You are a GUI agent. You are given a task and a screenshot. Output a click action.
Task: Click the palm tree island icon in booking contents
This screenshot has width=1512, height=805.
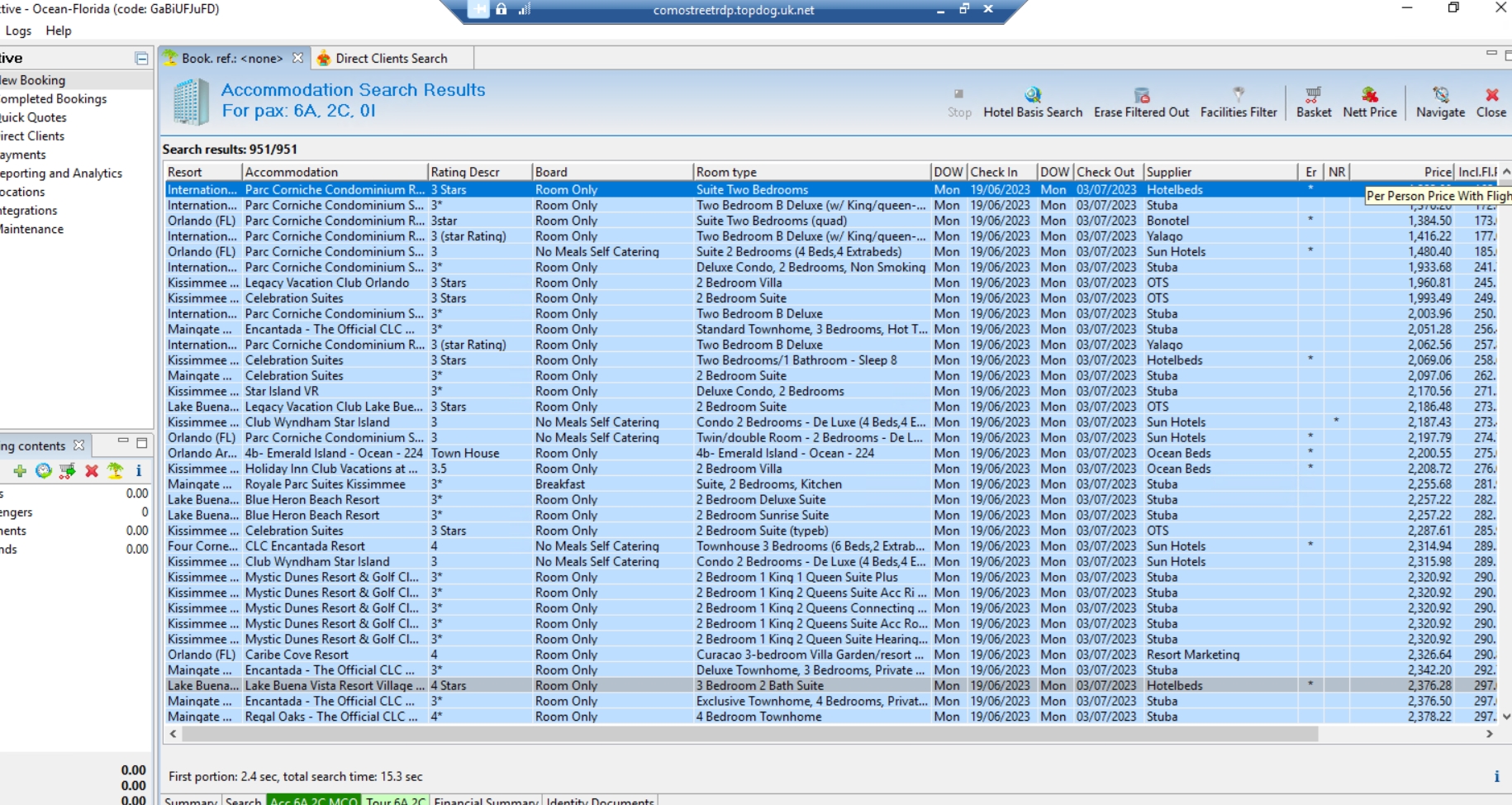pyautogui.click(x=116, y=470)
